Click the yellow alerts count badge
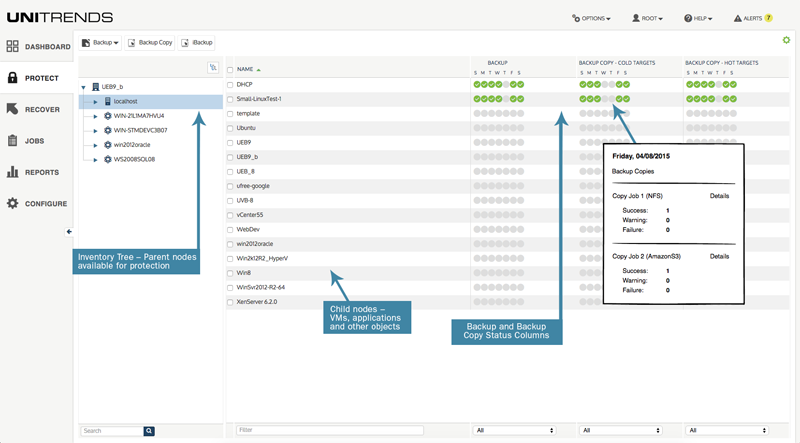The image size is (800, 443). [x=768, y=18]
